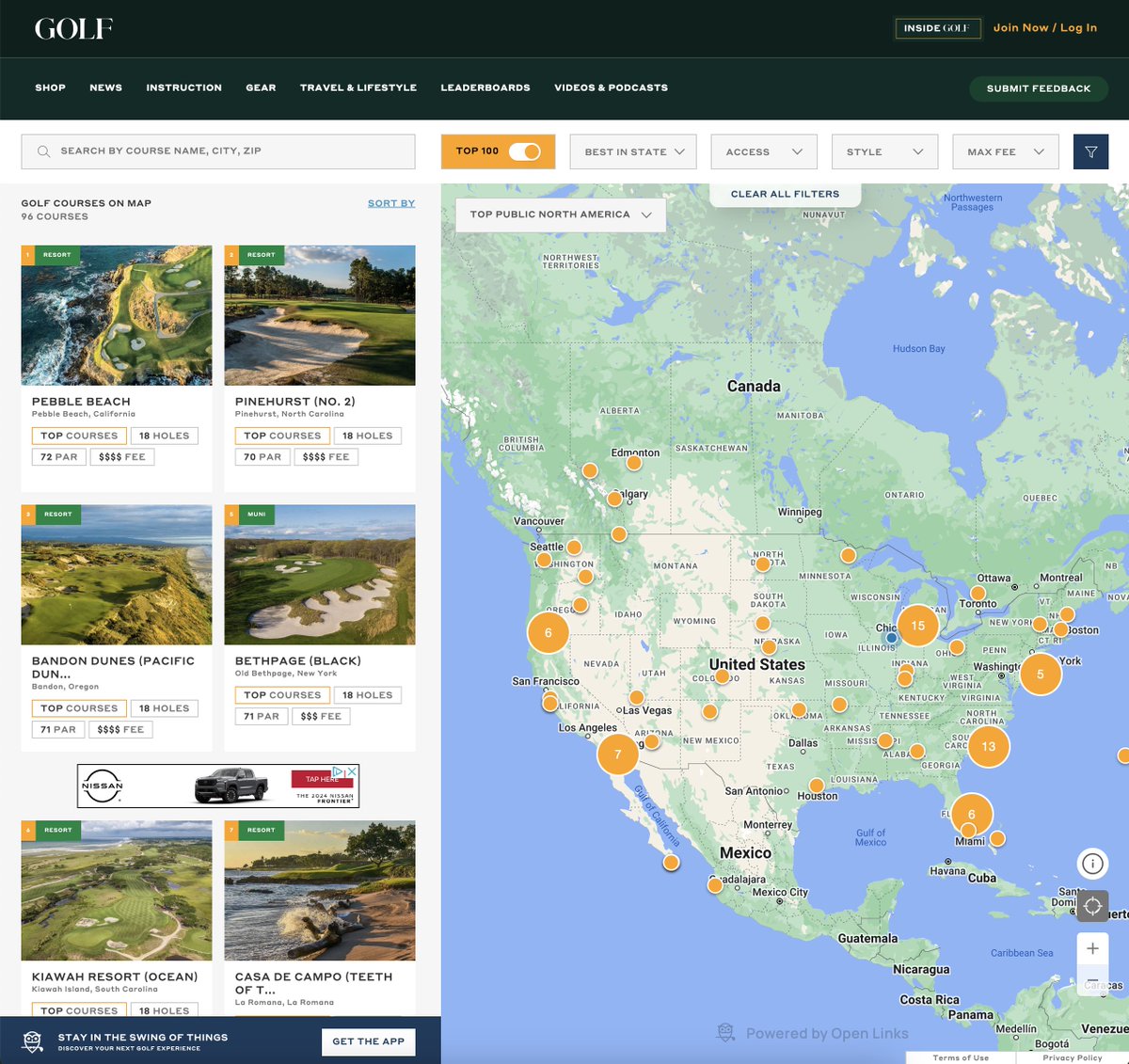Click the Nissan Frontier ad banner
1129x1064 pixels.
click(x=218, y=786)
